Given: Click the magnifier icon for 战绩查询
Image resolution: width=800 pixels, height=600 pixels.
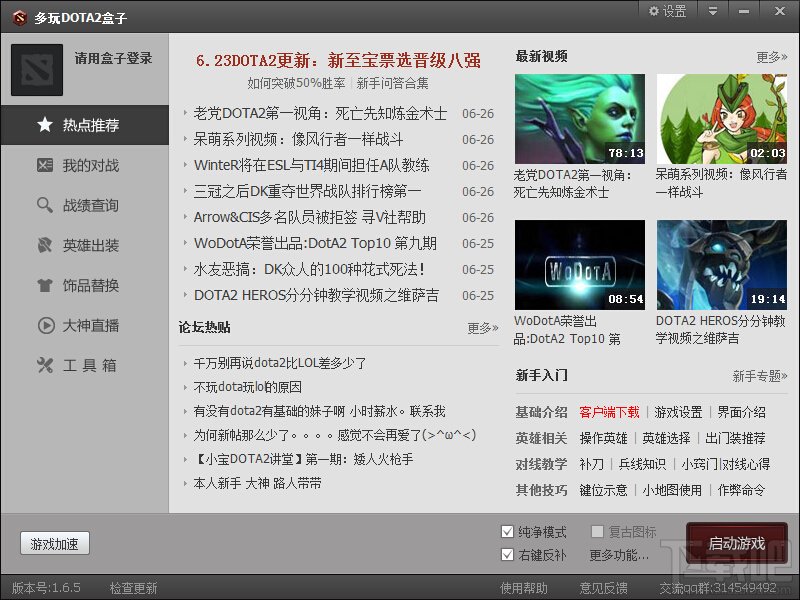Looking at the screenshot, I should [45, 205].
